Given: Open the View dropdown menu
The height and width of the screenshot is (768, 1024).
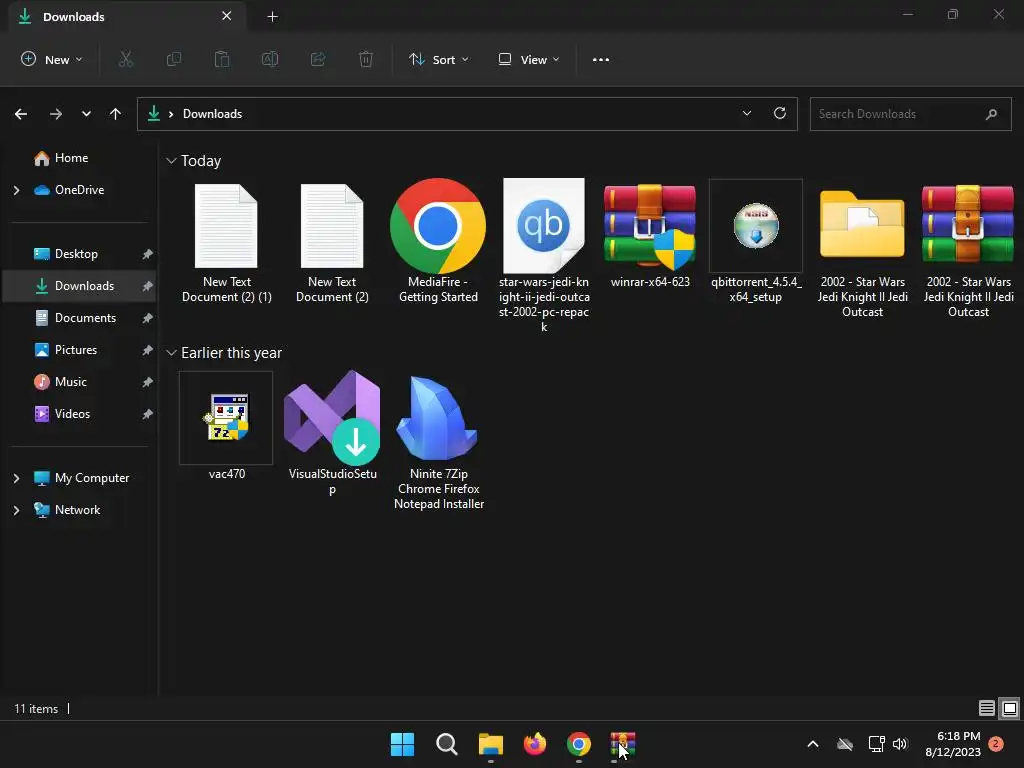Looking at the screenshot, I should pyautogui.click(x=529, y=59).
